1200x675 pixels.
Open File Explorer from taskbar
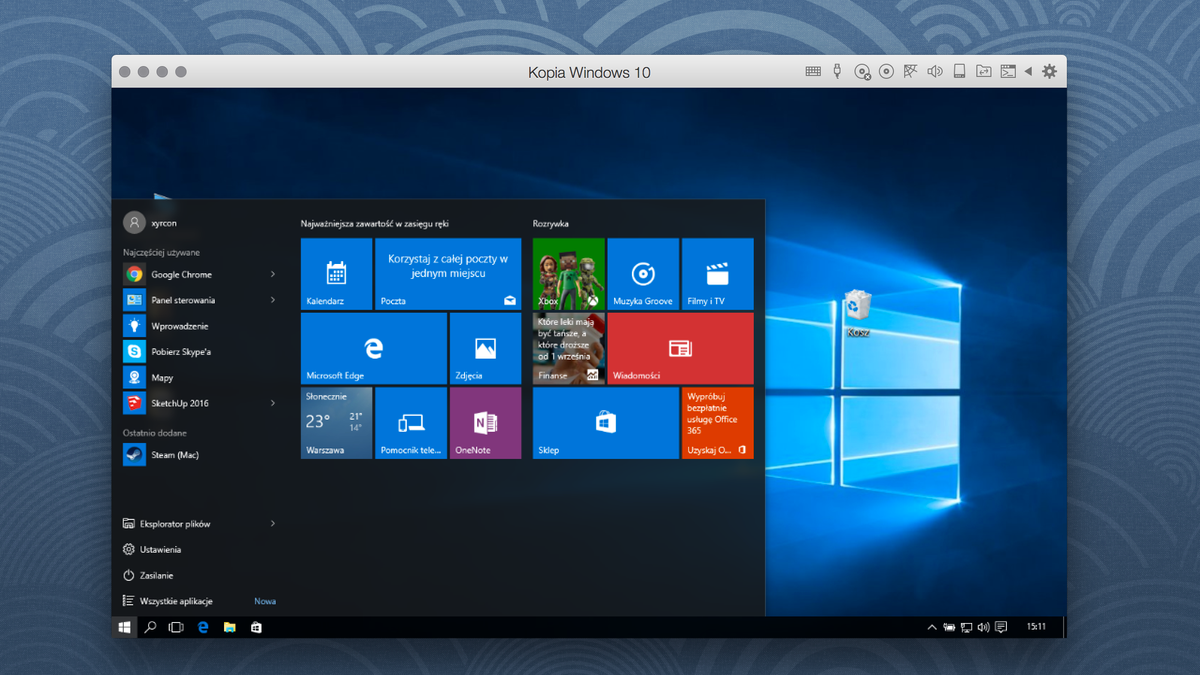pos(229,627)
